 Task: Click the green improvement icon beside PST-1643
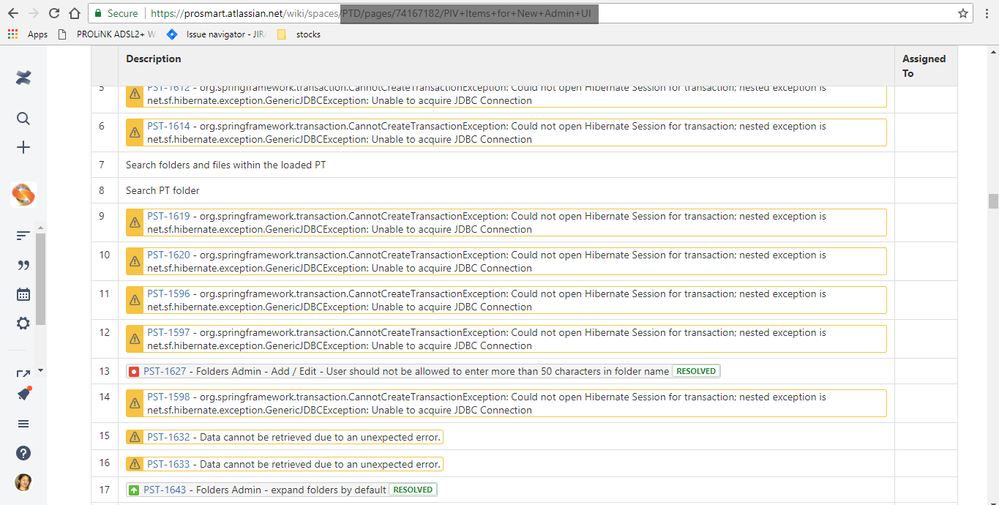pos(134,490)
